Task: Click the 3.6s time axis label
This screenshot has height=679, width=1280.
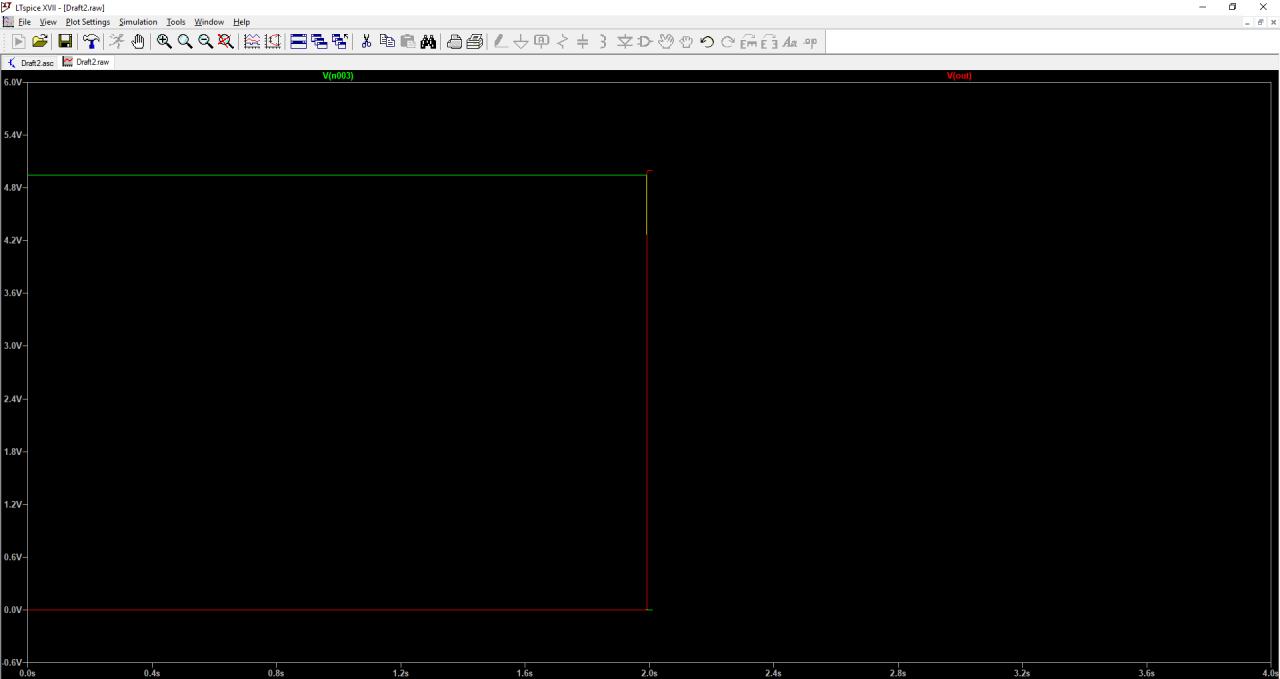Action: [1146, 673]
